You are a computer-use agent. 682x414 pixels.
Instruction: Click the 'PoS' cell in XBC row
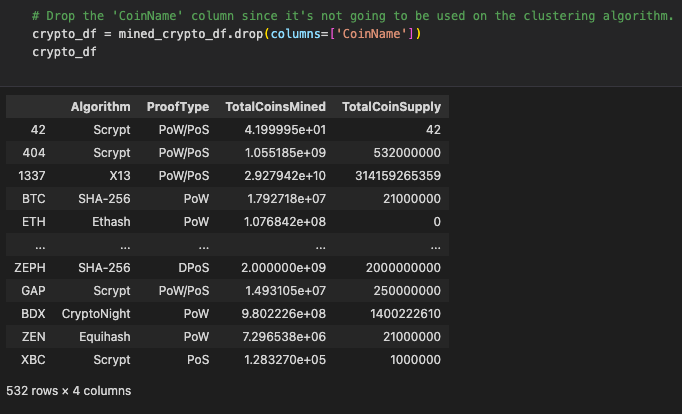[x=198, y=360]
